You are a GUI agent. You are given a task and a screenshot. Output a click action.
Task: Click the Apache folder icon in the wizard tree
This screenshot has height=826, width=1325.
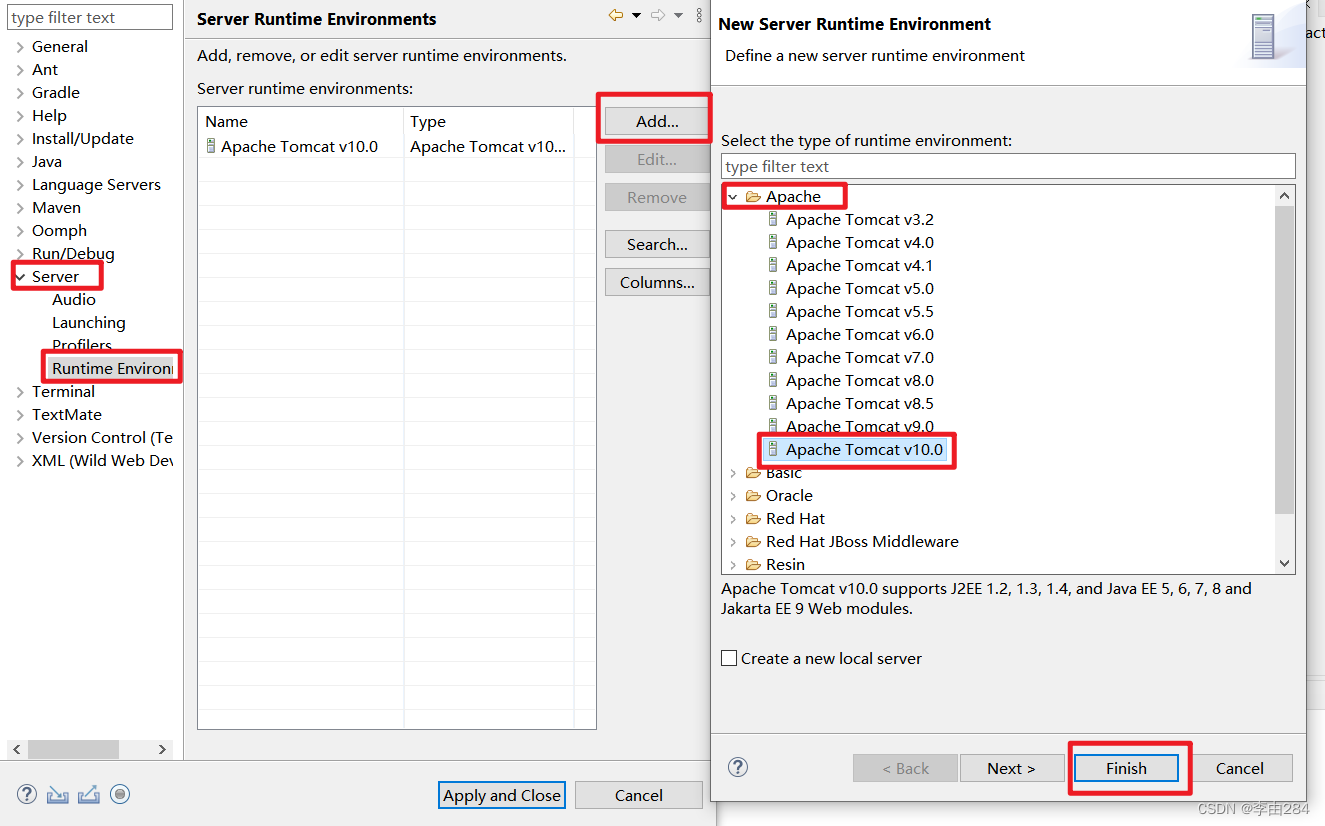click(753, 196)
